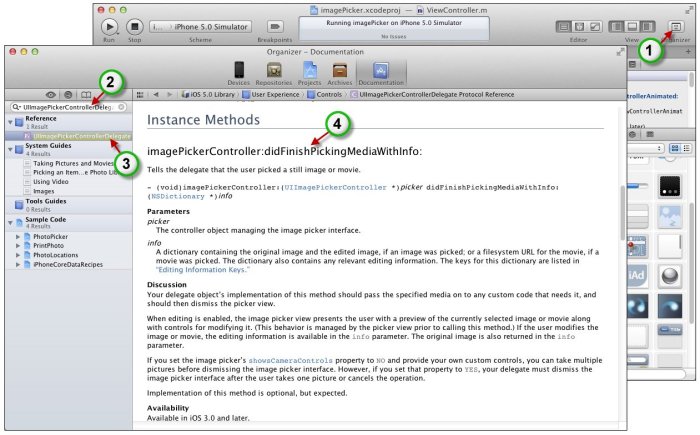Select the Documentation tab in Organizer

381,74
